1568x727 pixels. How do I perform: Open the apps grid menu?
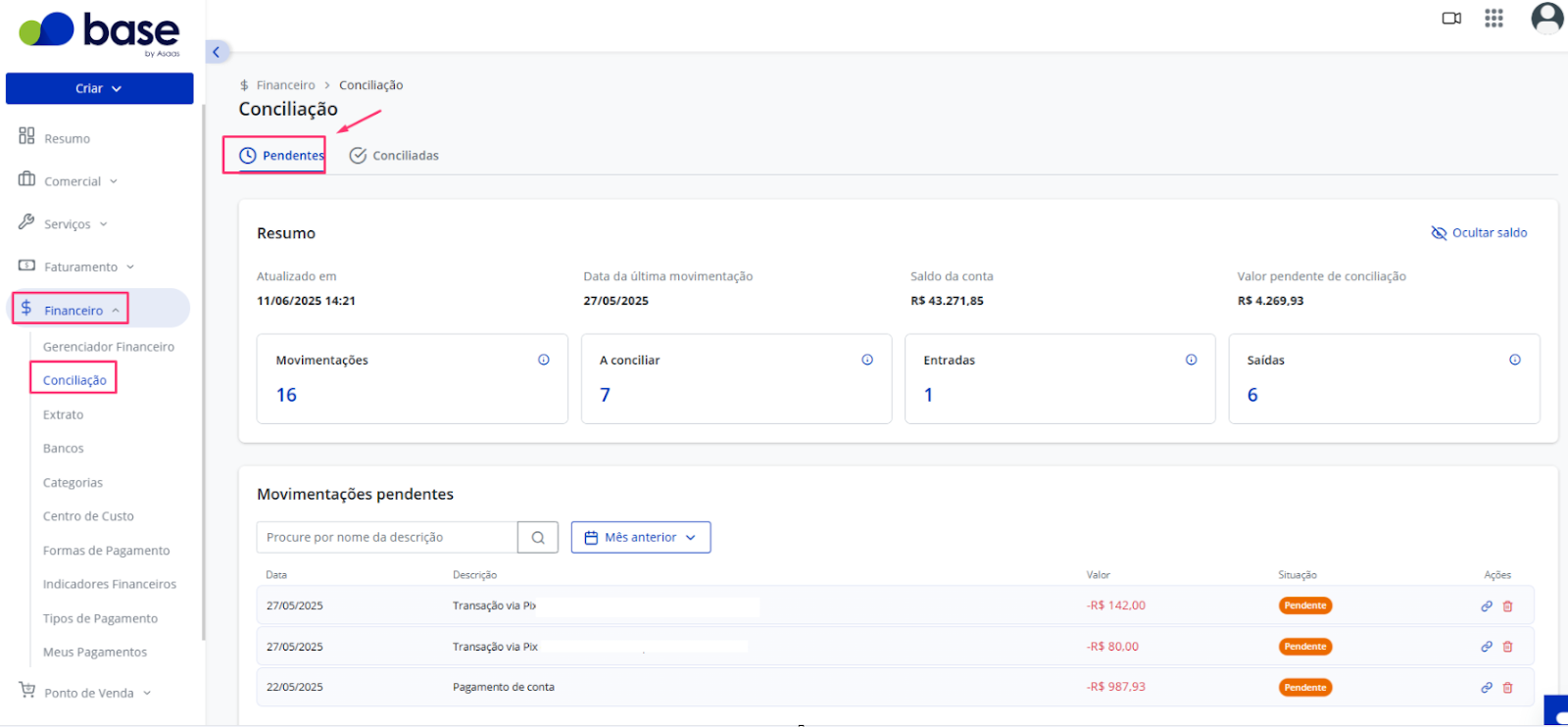1494,19
